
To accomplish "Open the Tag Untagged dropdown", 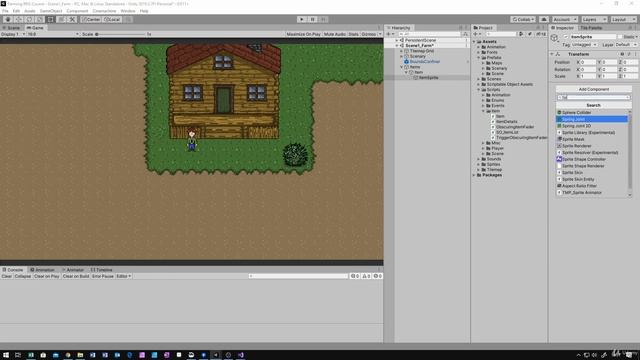I will point(584,44).
